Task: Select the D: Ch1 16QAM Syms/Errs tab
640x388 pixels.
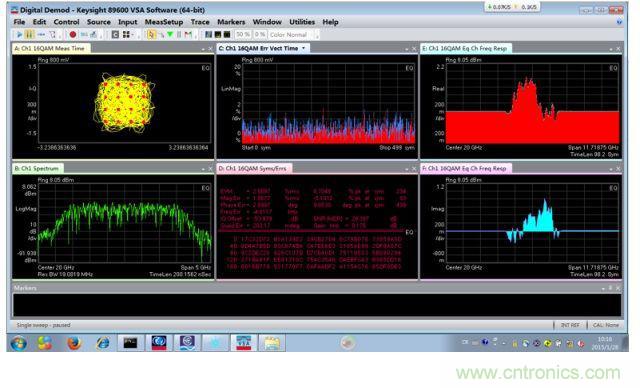Action: coord(253,169)
